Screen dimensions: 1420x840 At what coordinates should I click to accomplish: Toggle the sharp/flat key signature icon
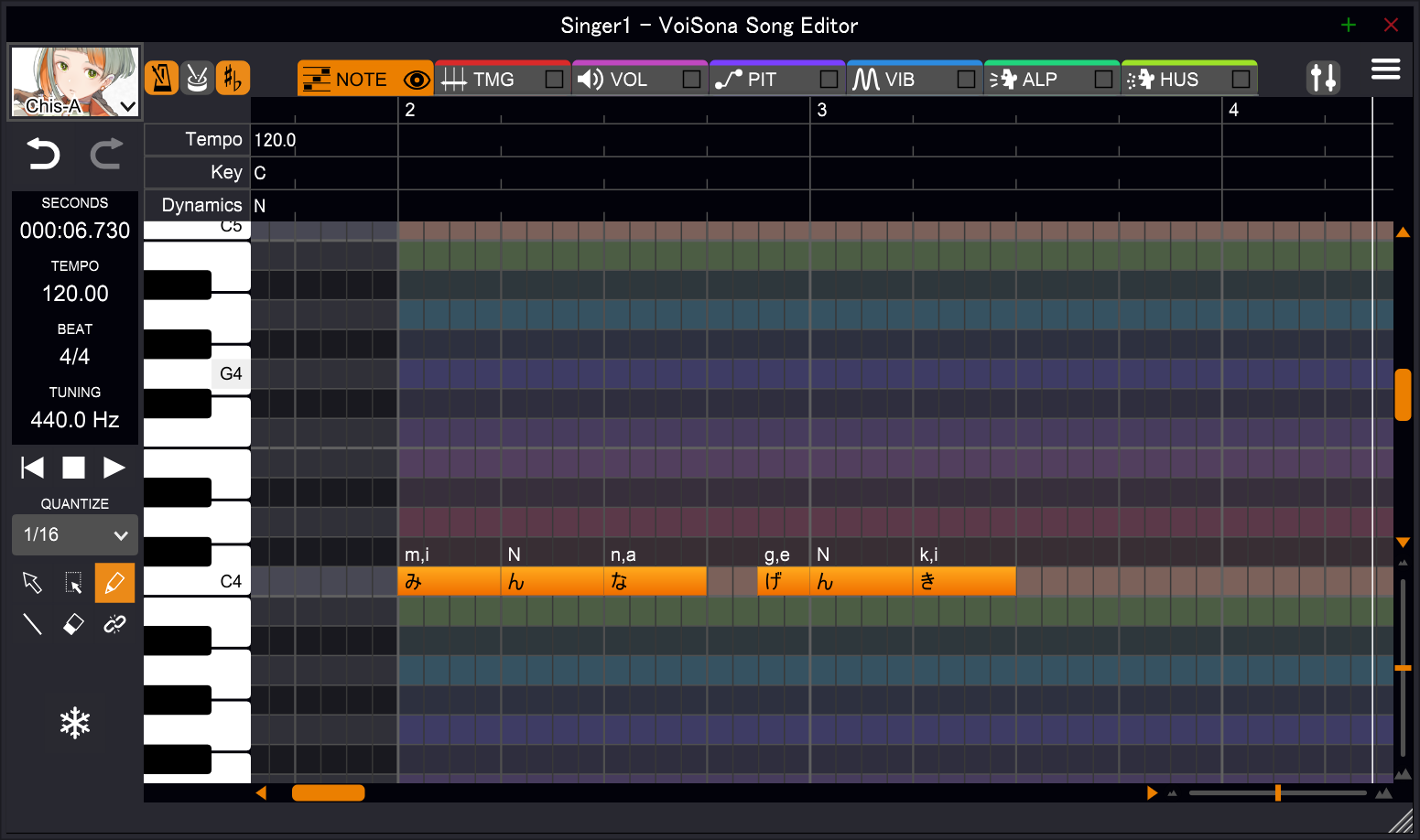(233, 79)
